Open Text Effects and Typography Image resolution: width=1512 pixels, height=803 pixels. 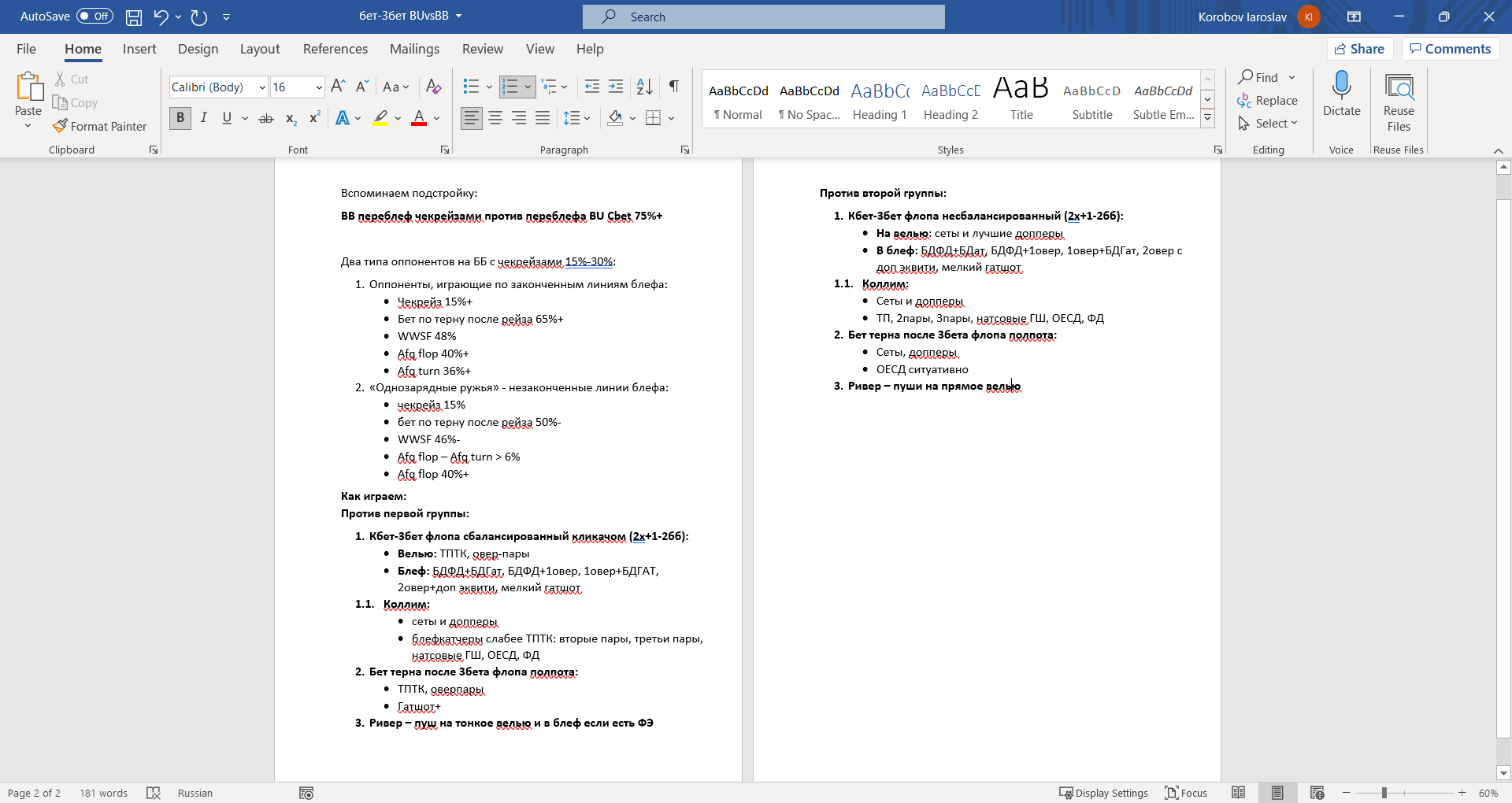coord(343,118)
